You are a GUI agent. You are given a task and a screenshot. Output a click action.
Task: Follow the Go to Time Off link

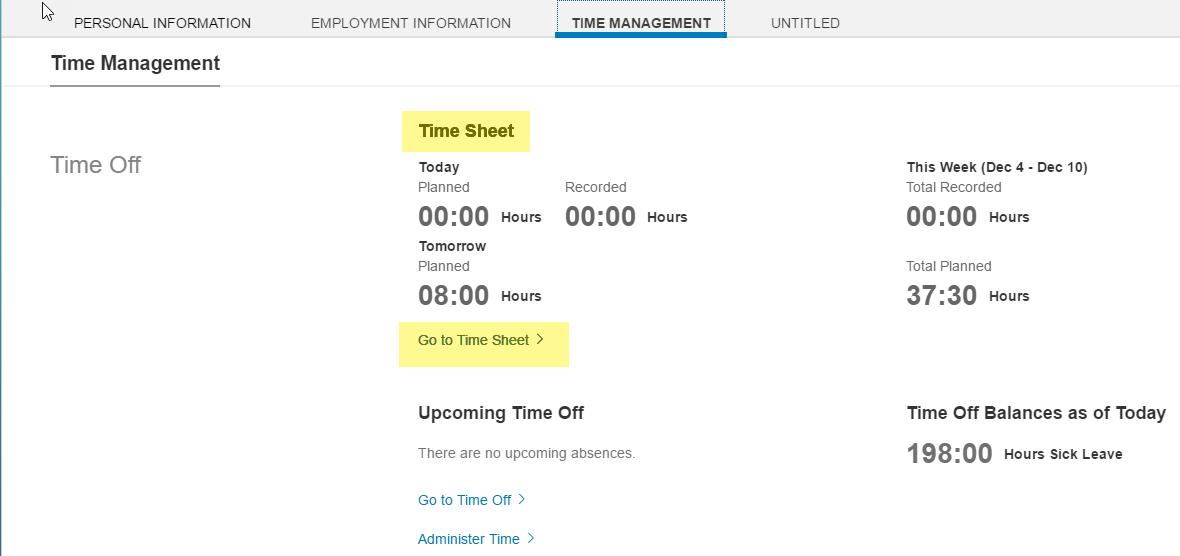click(x=464, y=500)
